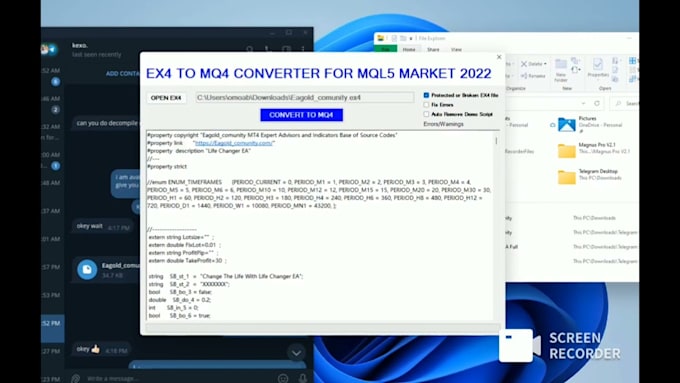The height and width of the screenshot is (383, 680).
Task: Close the EX4 to MQ4 converter dialog
Action: click(499, 57)
